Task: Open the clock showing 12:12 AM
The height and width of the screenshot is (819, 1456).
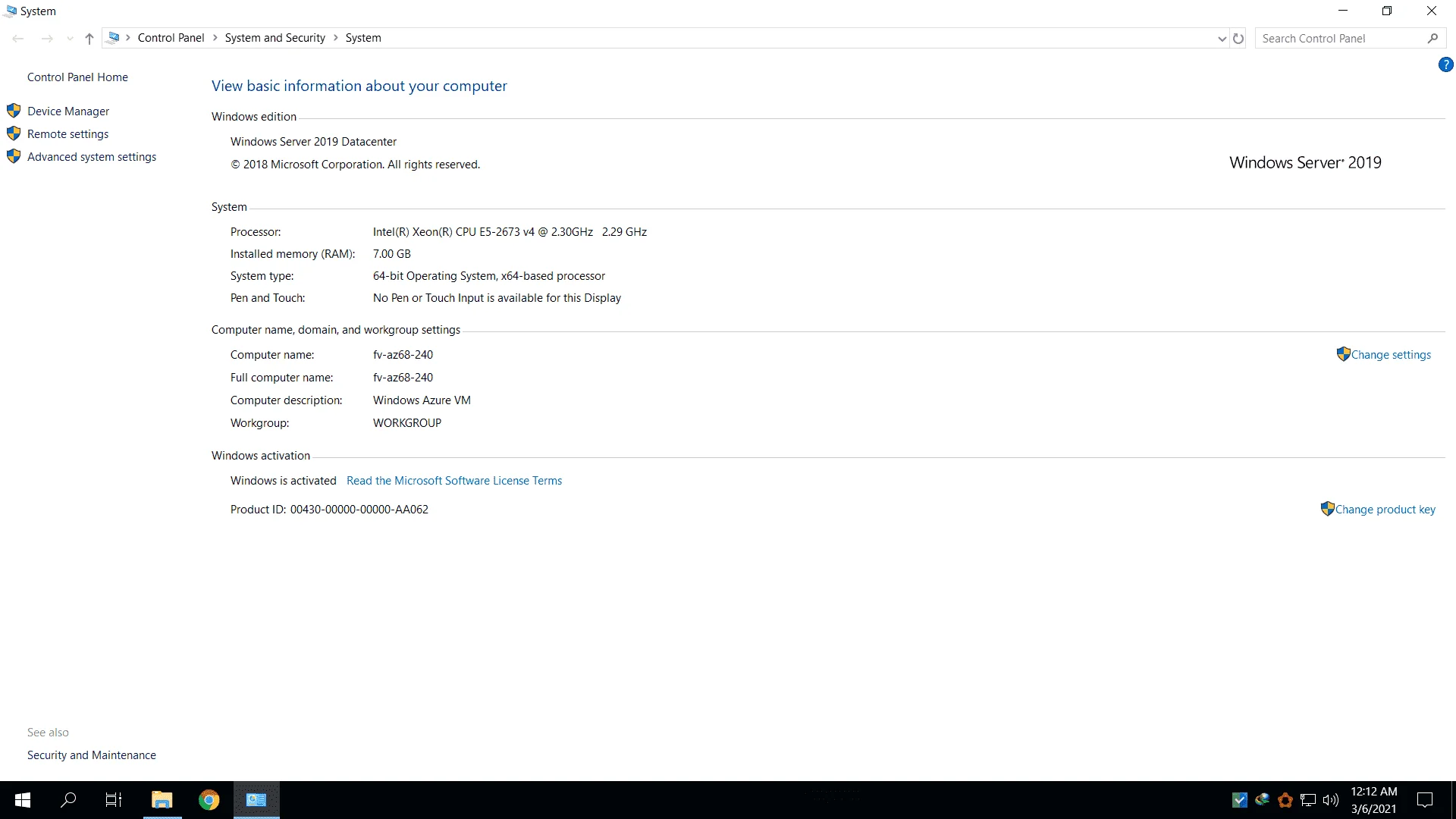Action: (1373, 800)
